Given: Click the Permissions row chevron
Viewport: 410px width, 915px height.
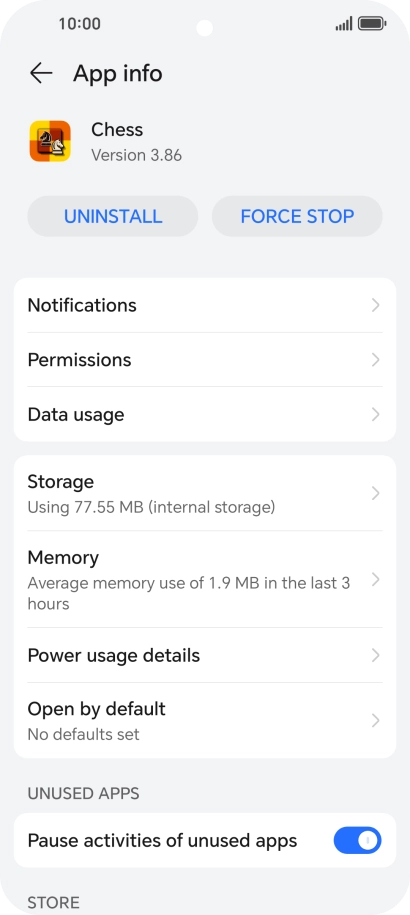Looking at the screenshot, I should [x=376, y=360].
